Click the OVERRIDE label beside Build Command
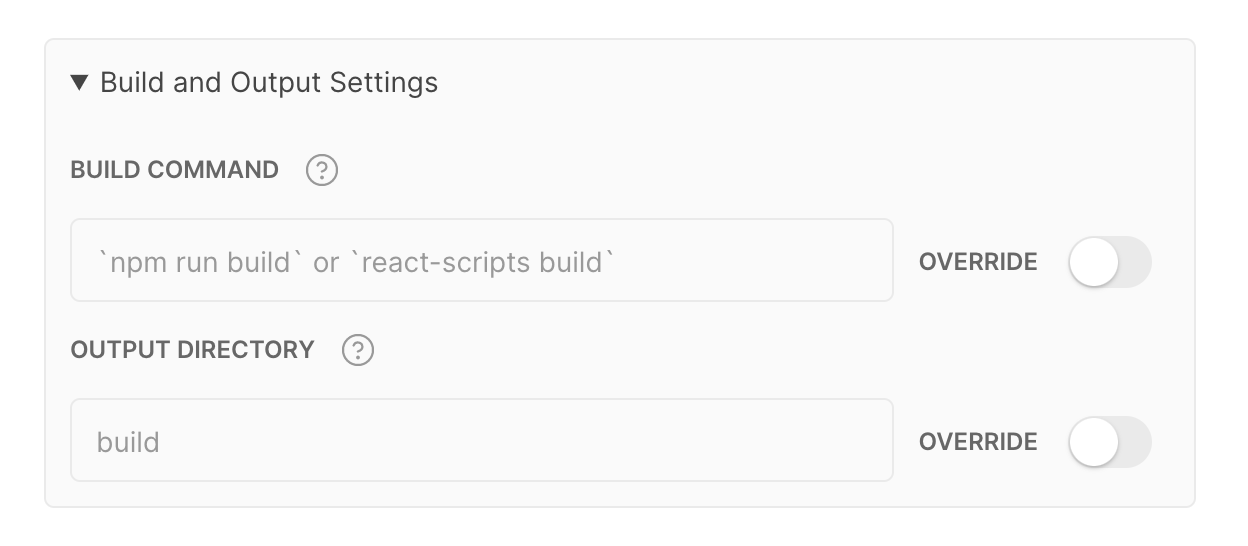The width and height of the screenshot is (1248, 546). coord(978,262)
